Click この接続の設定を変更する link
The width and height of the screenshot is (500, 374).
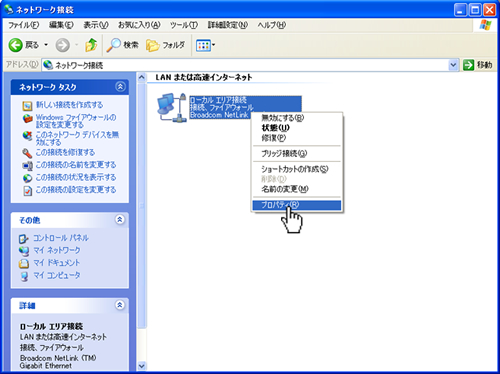pos(76,190)
